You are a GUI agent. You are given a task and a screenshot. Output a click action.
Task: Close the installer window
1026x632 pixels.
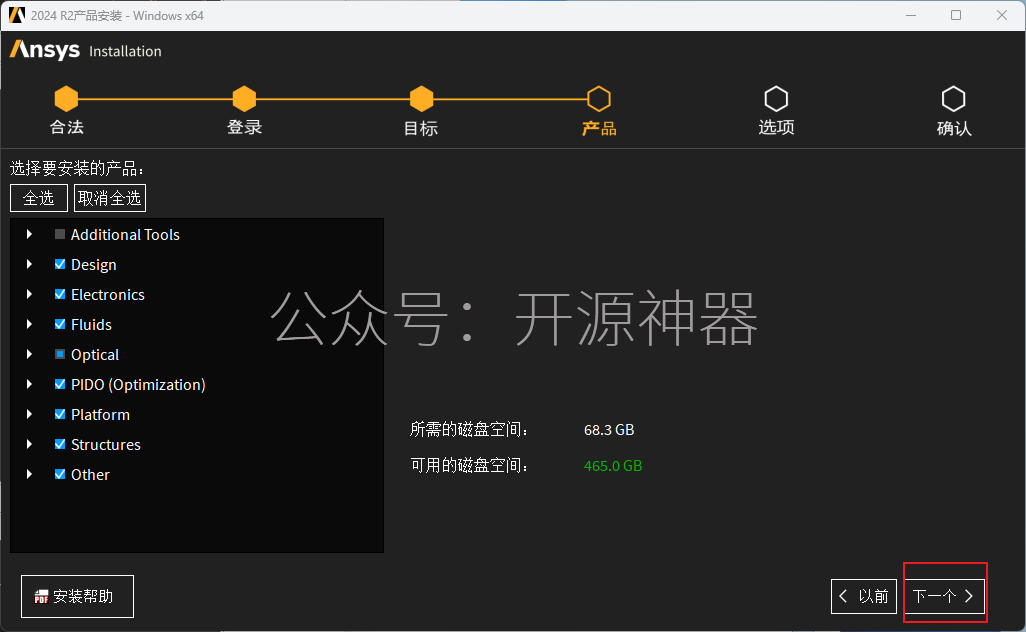(1002, 15)
